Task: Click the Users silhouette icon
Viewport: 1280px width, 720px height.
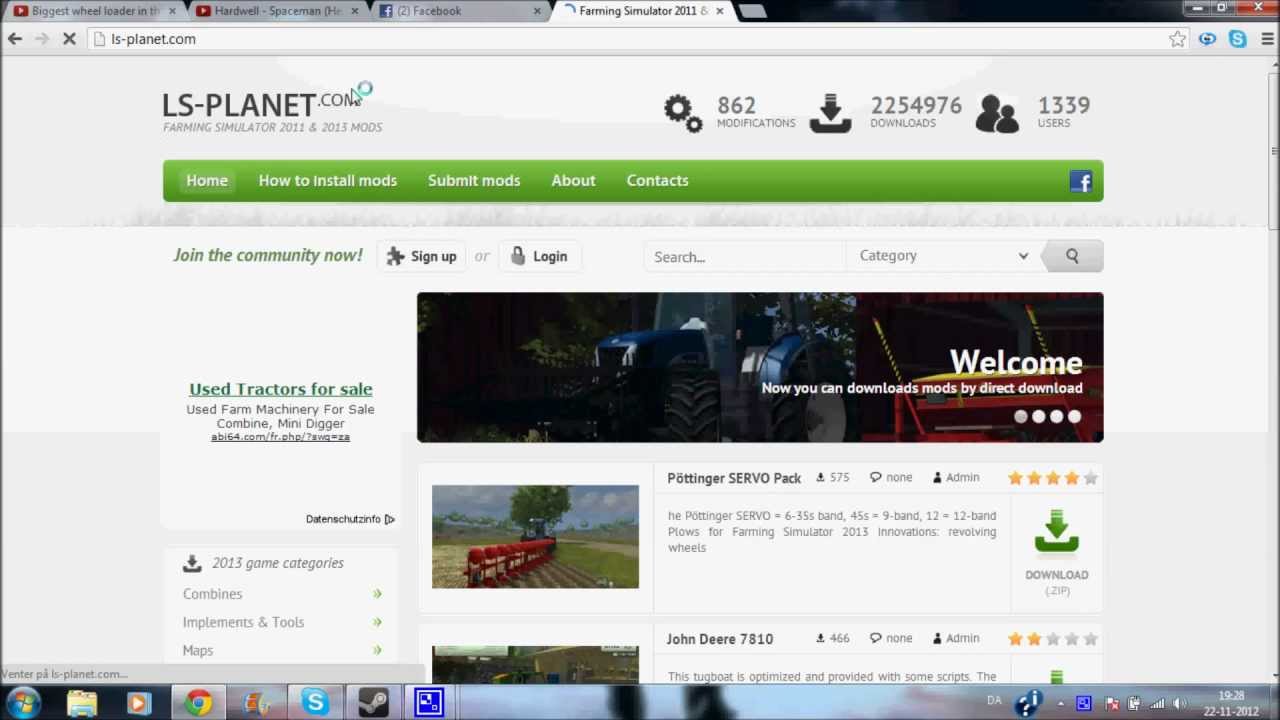Action: tap(997, 113)
